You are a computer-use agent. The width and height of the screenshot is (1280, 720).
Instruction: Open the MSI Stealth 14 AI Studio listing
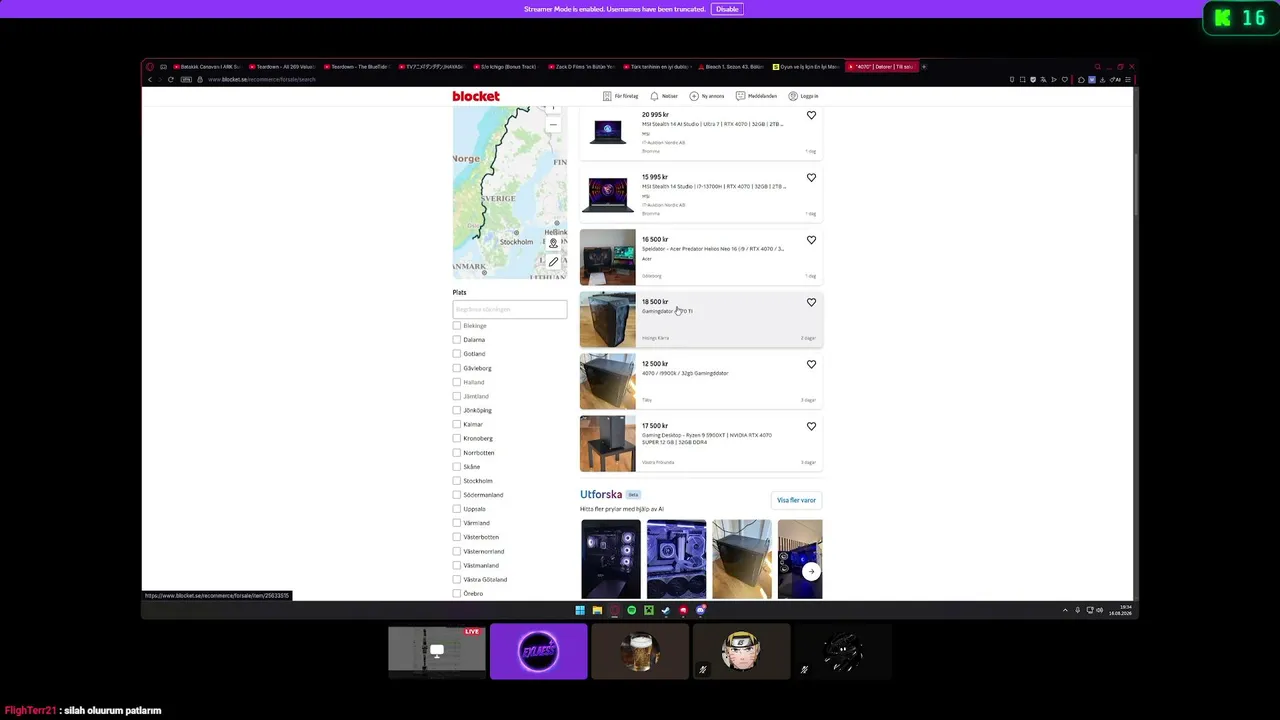[713, 124]
